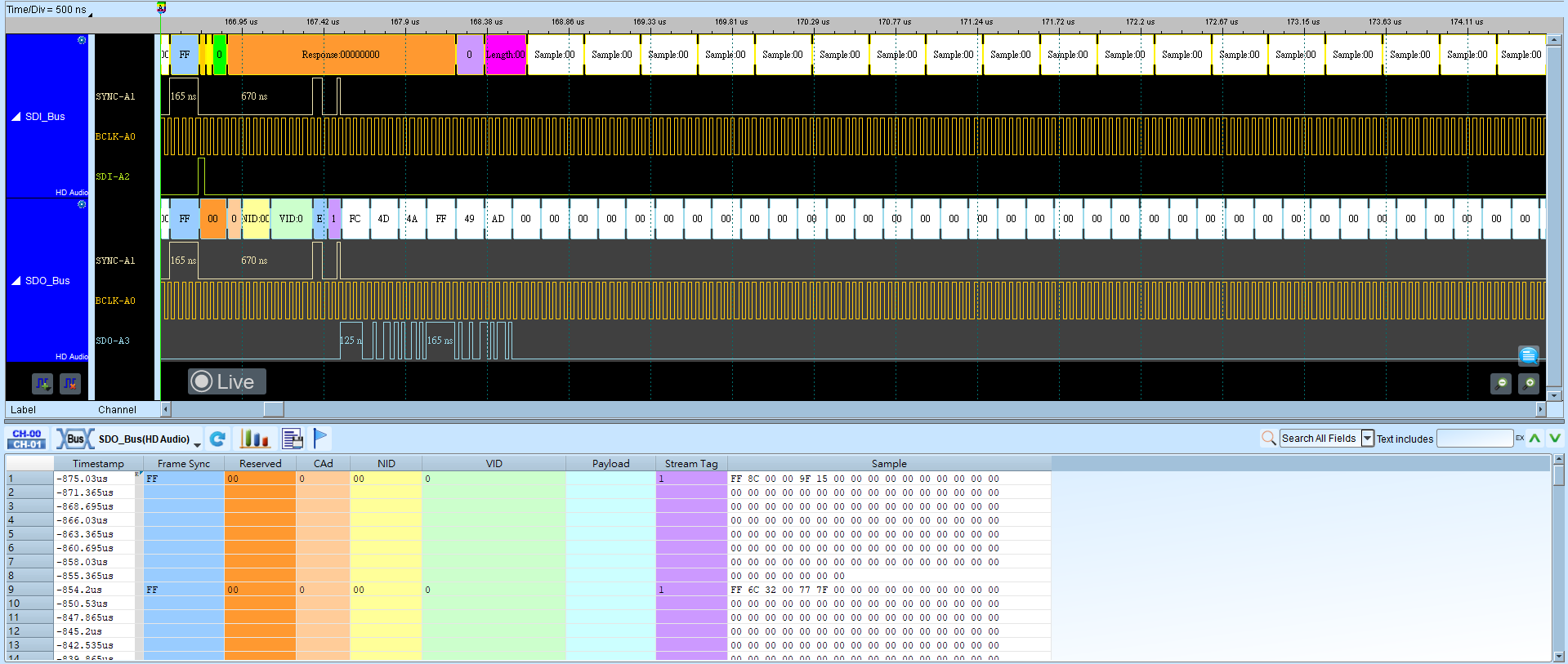This screenshot has height=664, width=1568.
Task: Click the NID column header
Action: (386, 463)
